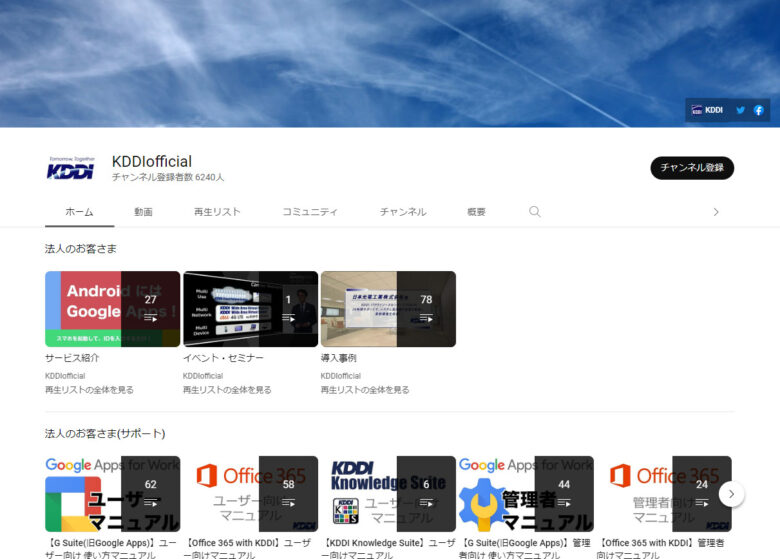This screenshot has height=559, width=780.
Task: Click the KDDI channel avatar logo
Action: click(x=71, y=168)
